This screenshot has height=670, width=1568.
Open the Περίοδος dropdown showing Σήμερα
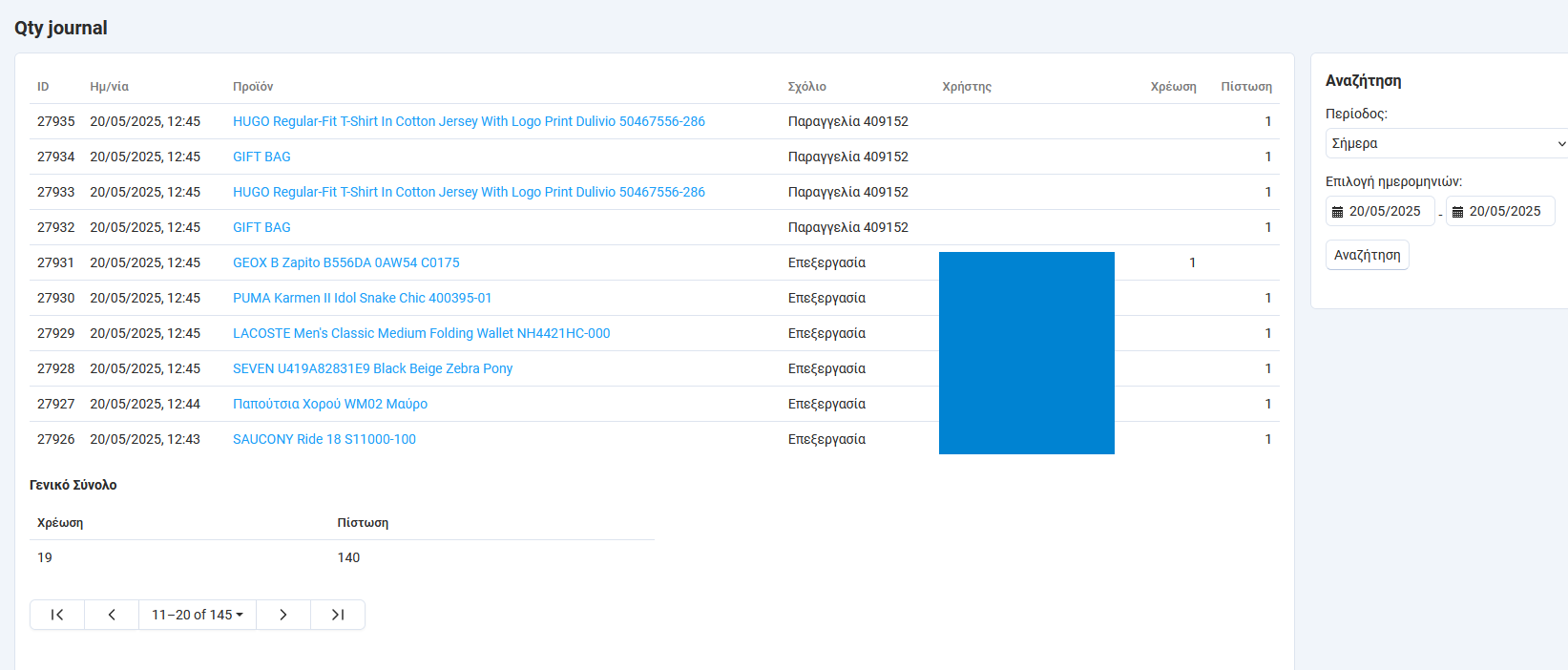tap(1447, 143)
